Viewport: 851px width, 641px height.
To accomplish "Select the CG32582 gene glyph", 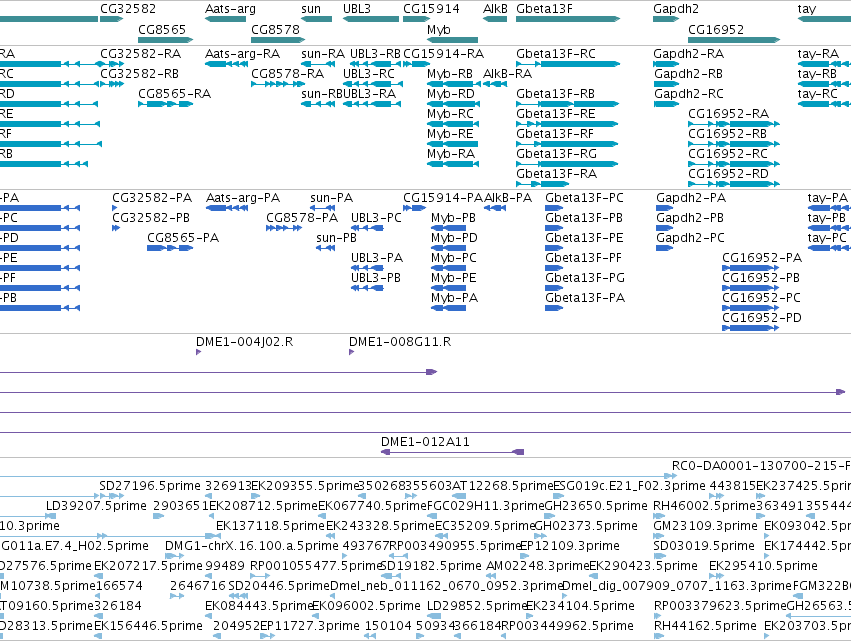I will tap(111, 19).
